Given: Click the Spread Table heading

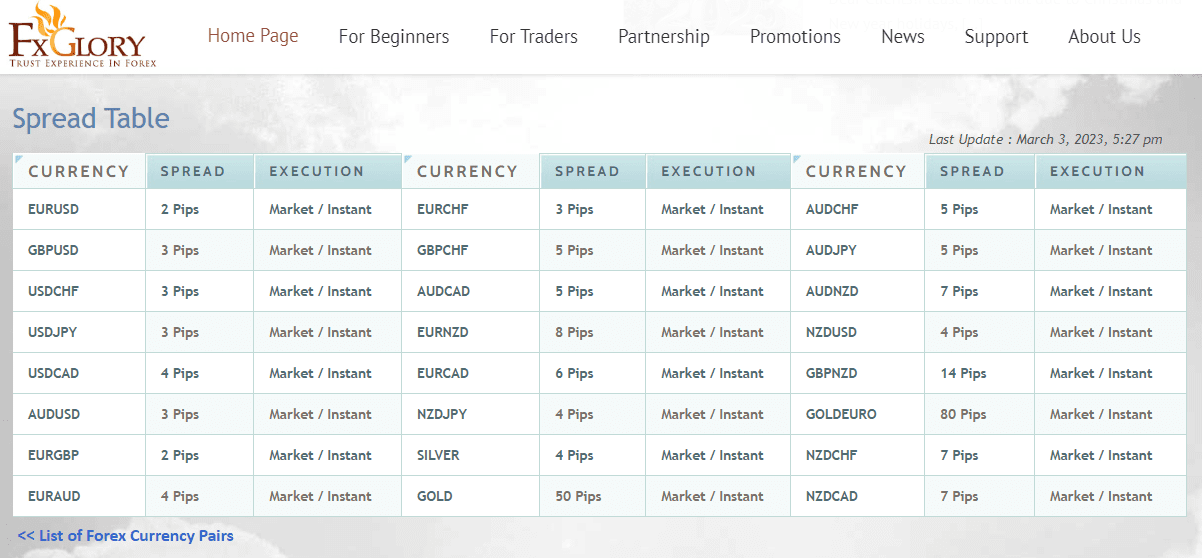Looking at the screenshot, I should [x=91, y=119].
